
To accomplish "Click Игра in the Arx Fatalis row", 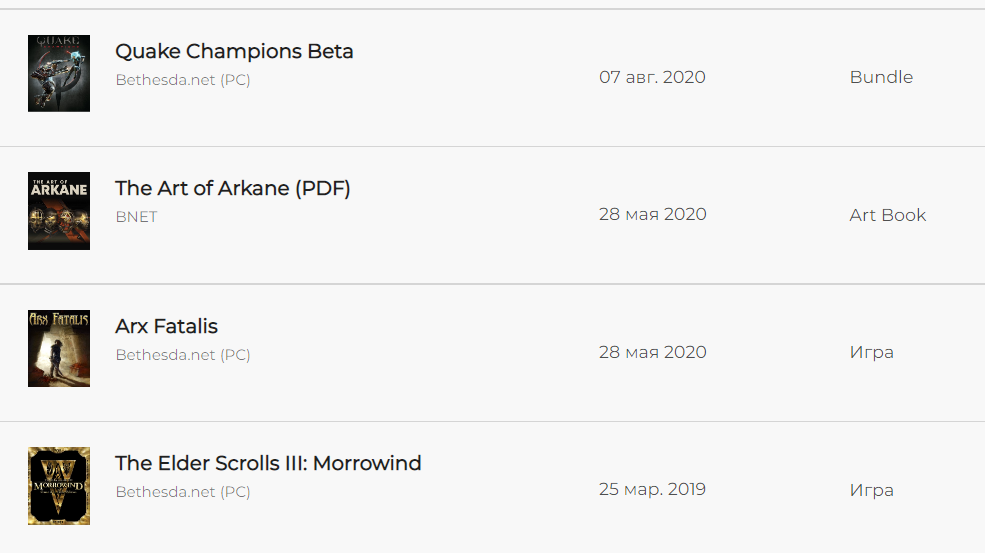I will pos(871,353).
